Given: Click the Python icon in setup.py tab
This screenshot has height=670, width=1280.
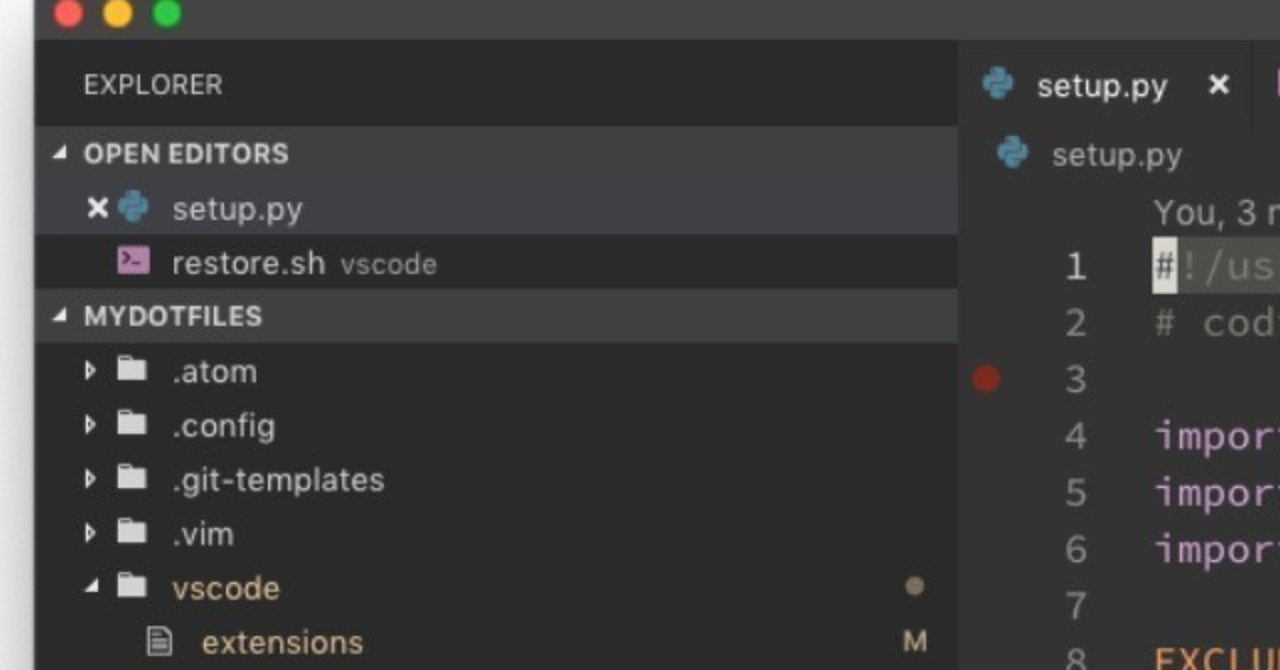Looking at the screenshot, I should [998, 84].
